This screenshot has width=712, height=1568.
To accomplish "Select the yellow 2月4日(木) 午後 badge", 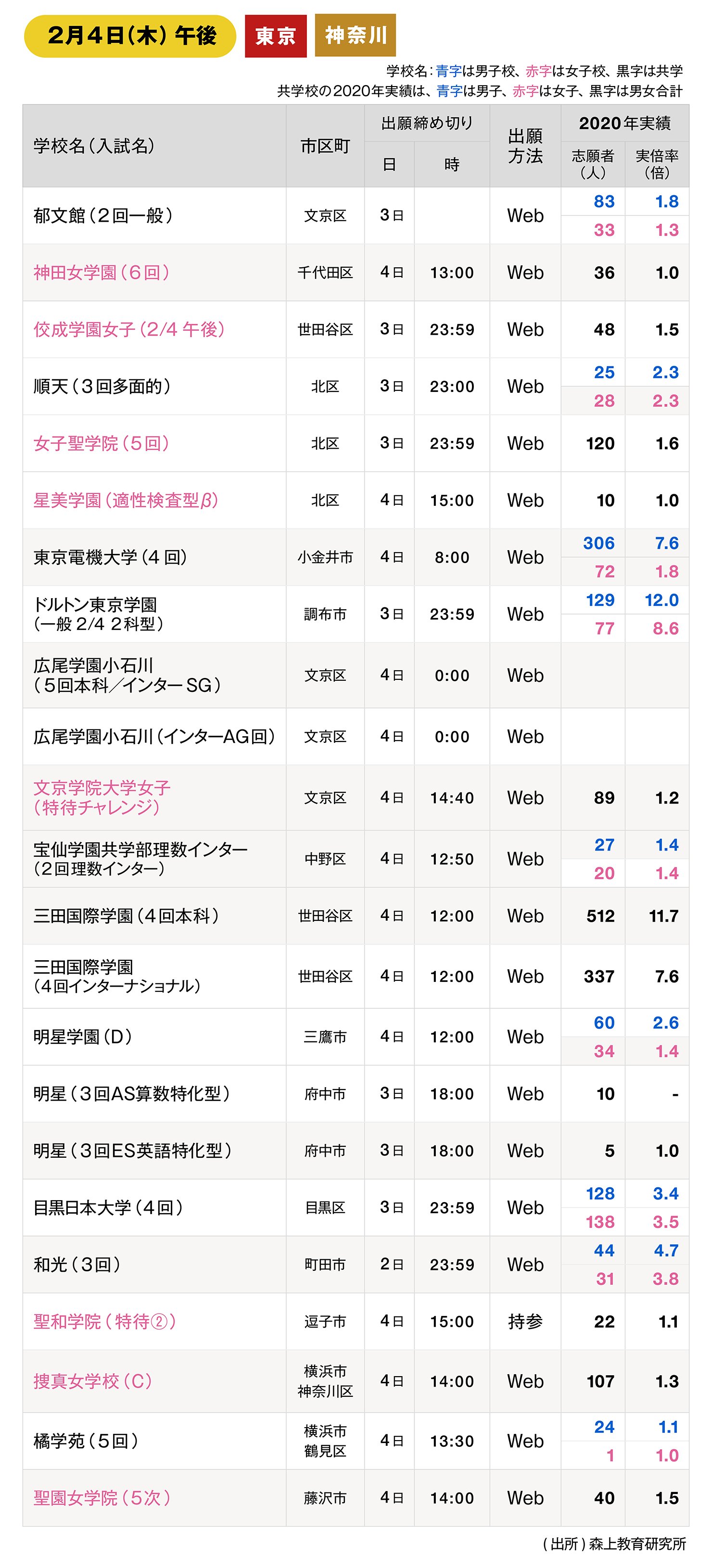I will point(130,36).
